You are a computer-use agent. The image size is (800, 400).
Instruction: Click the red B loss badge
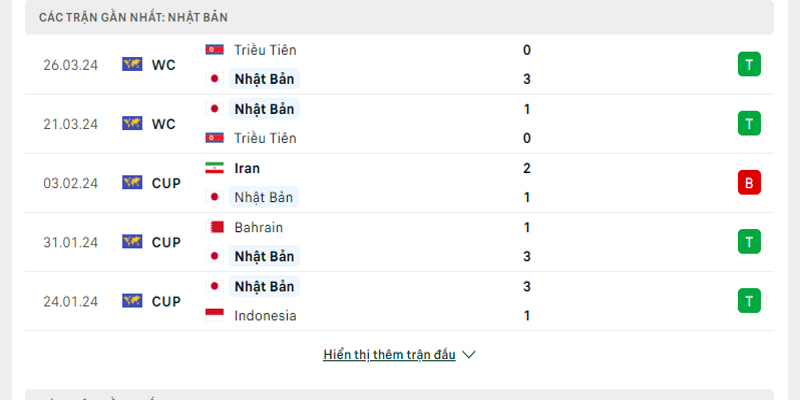pyautogui.click(x=749, y=182)
